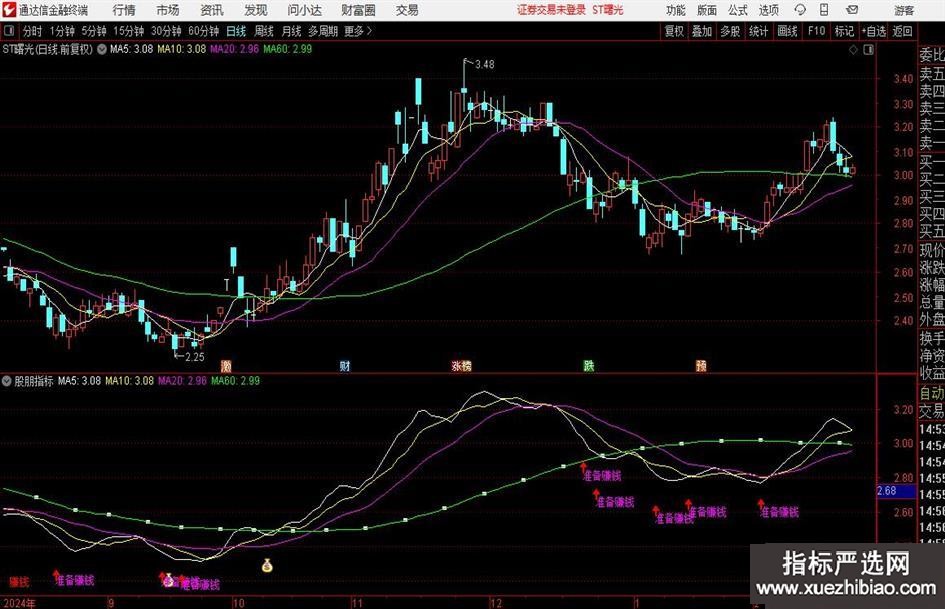Click 证券交易未登录 login link

point(551,10)
